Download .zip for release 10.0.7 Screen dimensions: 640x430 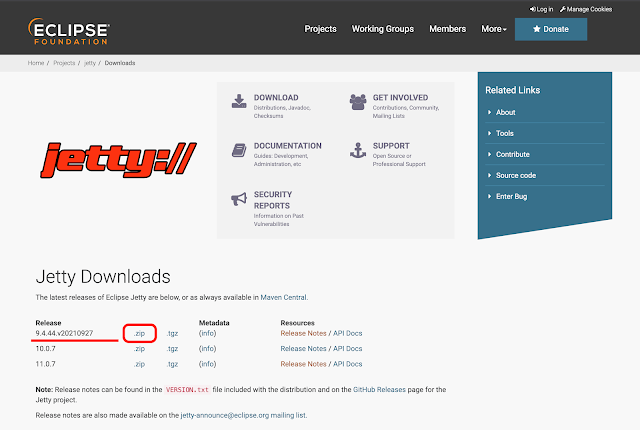coord(140,349)
